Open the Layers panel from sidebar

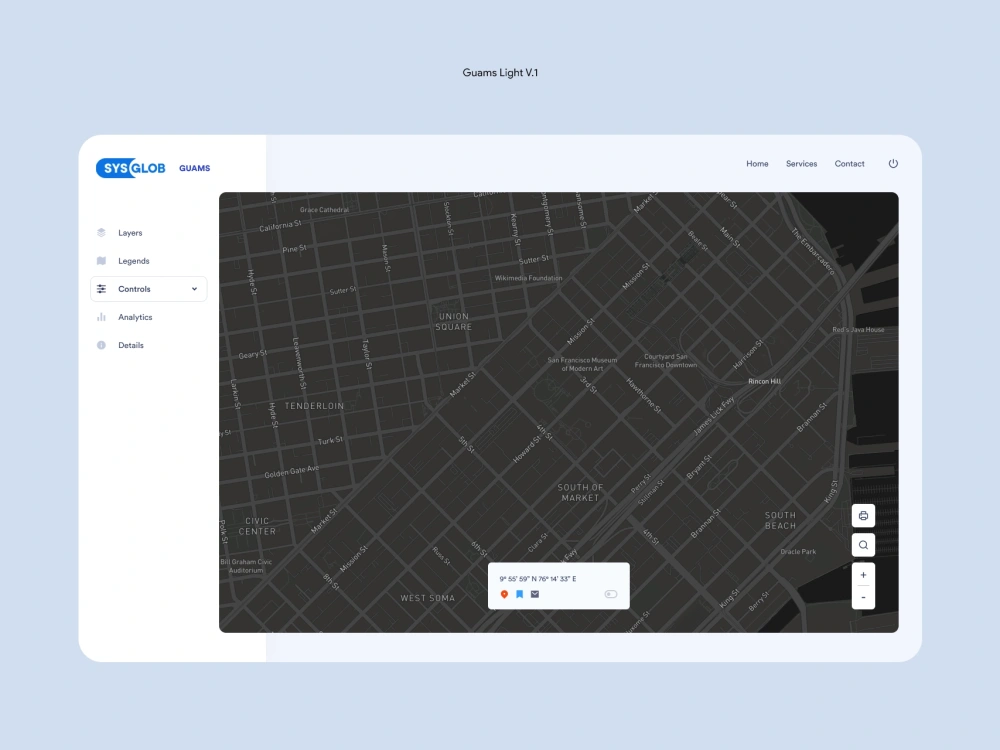(x=130, y=233)
